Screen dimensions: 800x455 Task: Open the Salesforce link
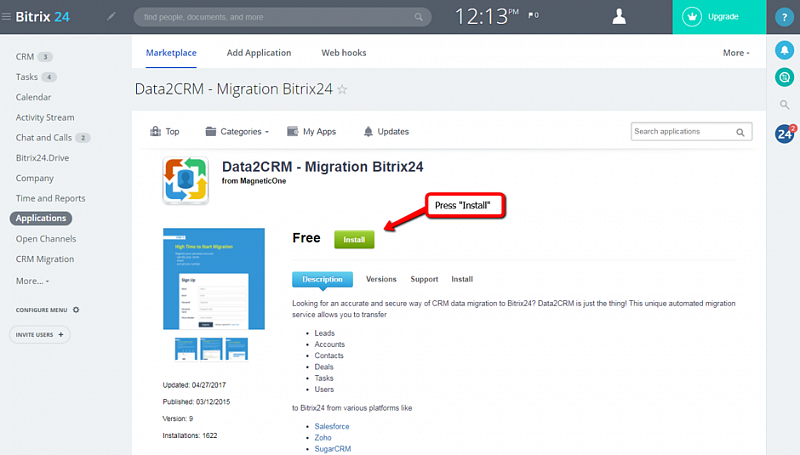(331, 426)
